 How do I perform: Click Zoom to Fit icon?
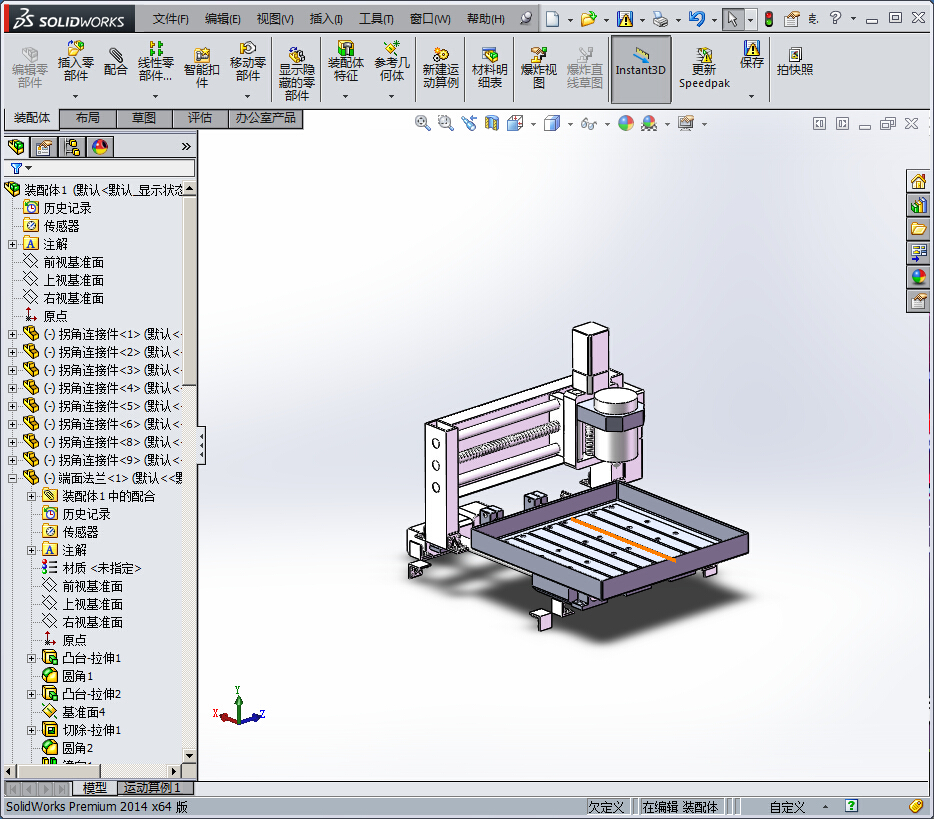tap(422, 123)
